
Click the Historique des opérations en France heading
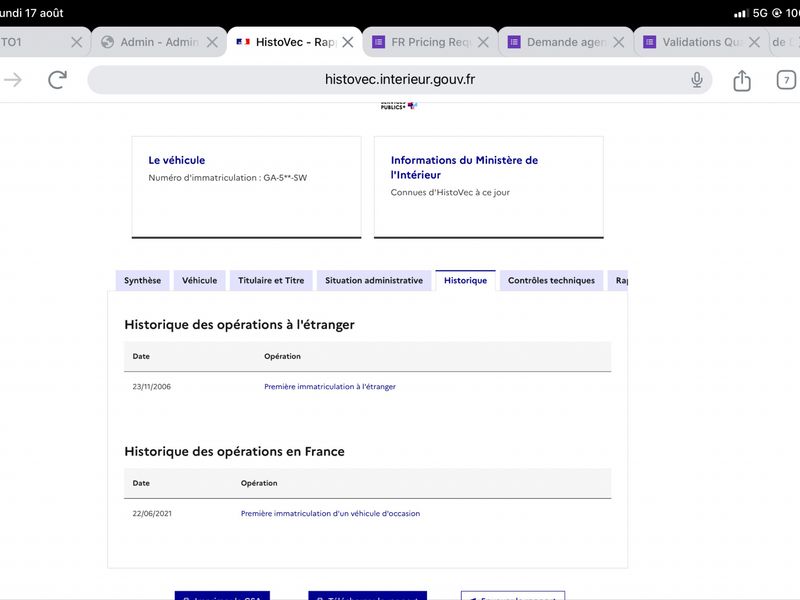(x=234, y=452)
